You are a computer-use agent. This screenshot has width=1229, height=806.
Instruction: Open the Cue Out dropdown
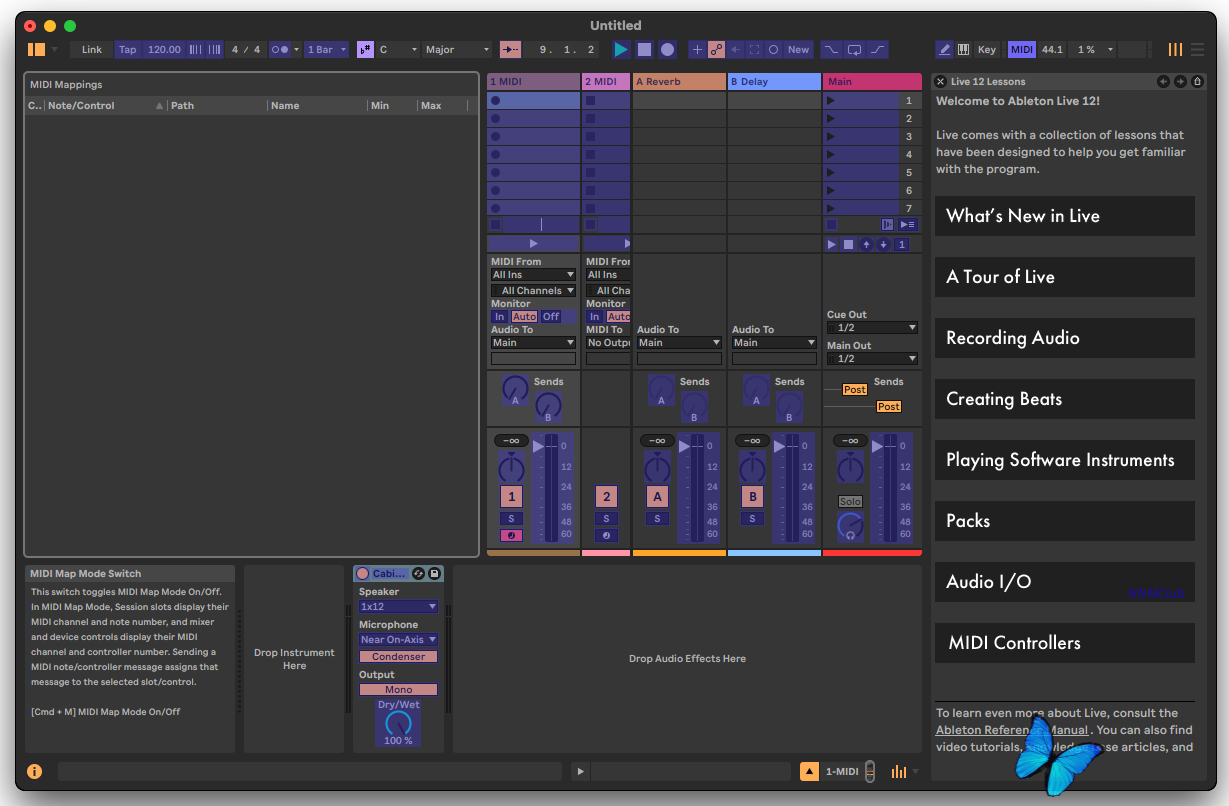pos(871,328)
